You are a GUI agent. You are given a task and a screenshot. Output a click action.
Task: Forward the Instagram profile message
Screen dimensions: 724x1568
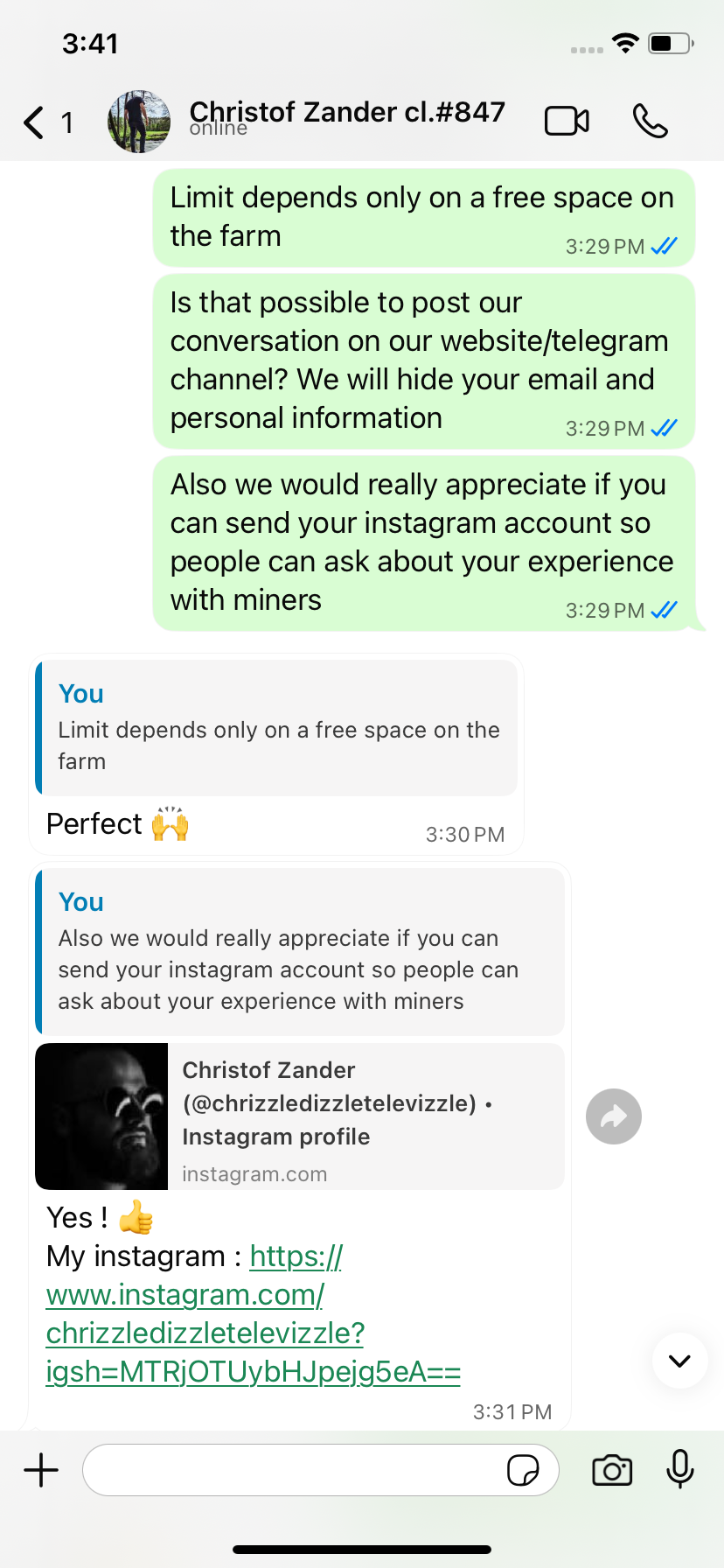click(x=614, y=1116)
